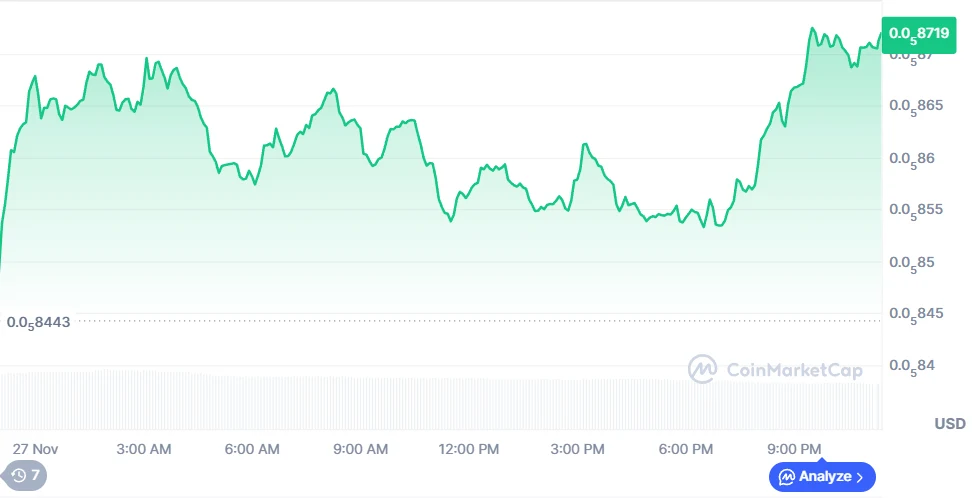979x498 pixels.
Task: Click the 0.0₅85 price axis label
Action: click(x=912, y=263)
